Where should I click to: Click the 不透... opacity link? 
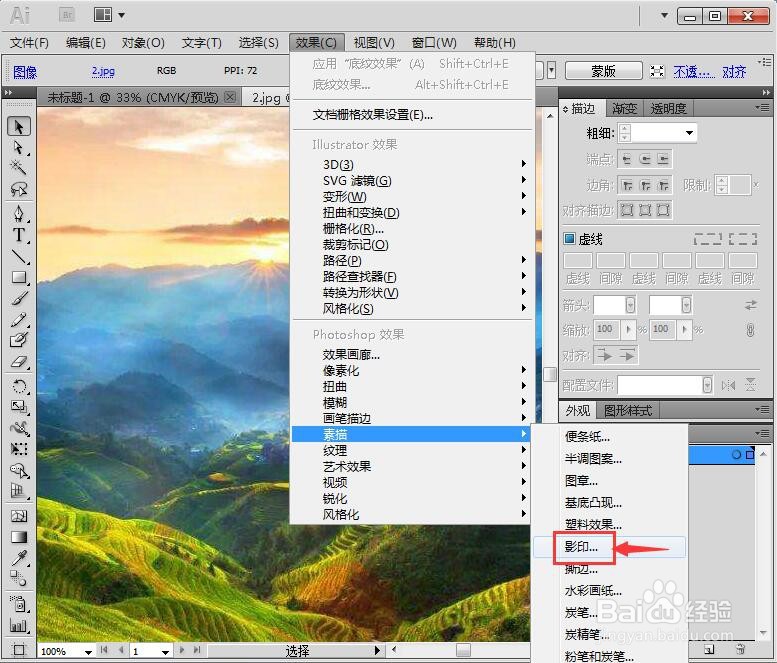coord(694,72)
